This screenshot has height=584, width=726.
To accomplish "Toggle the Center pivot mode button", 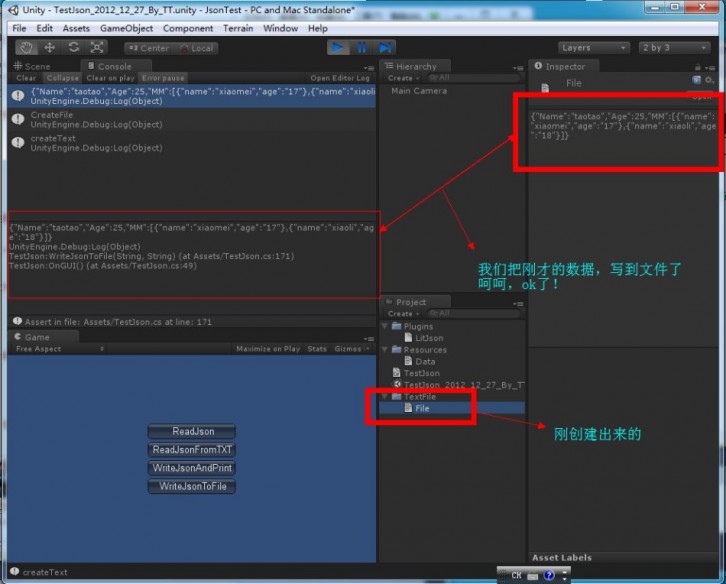I will pyautogui.click(x=149, y=48).
